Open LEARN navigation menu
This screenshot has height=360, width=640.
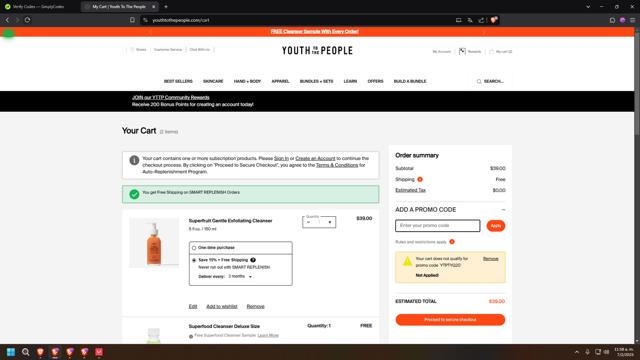pyautogui.click(x=350, y=81)
